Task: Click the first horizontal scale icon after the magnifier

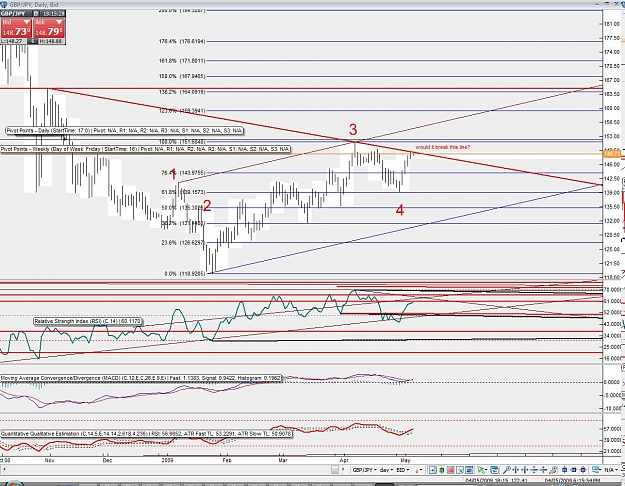Action: click(516, 470)
